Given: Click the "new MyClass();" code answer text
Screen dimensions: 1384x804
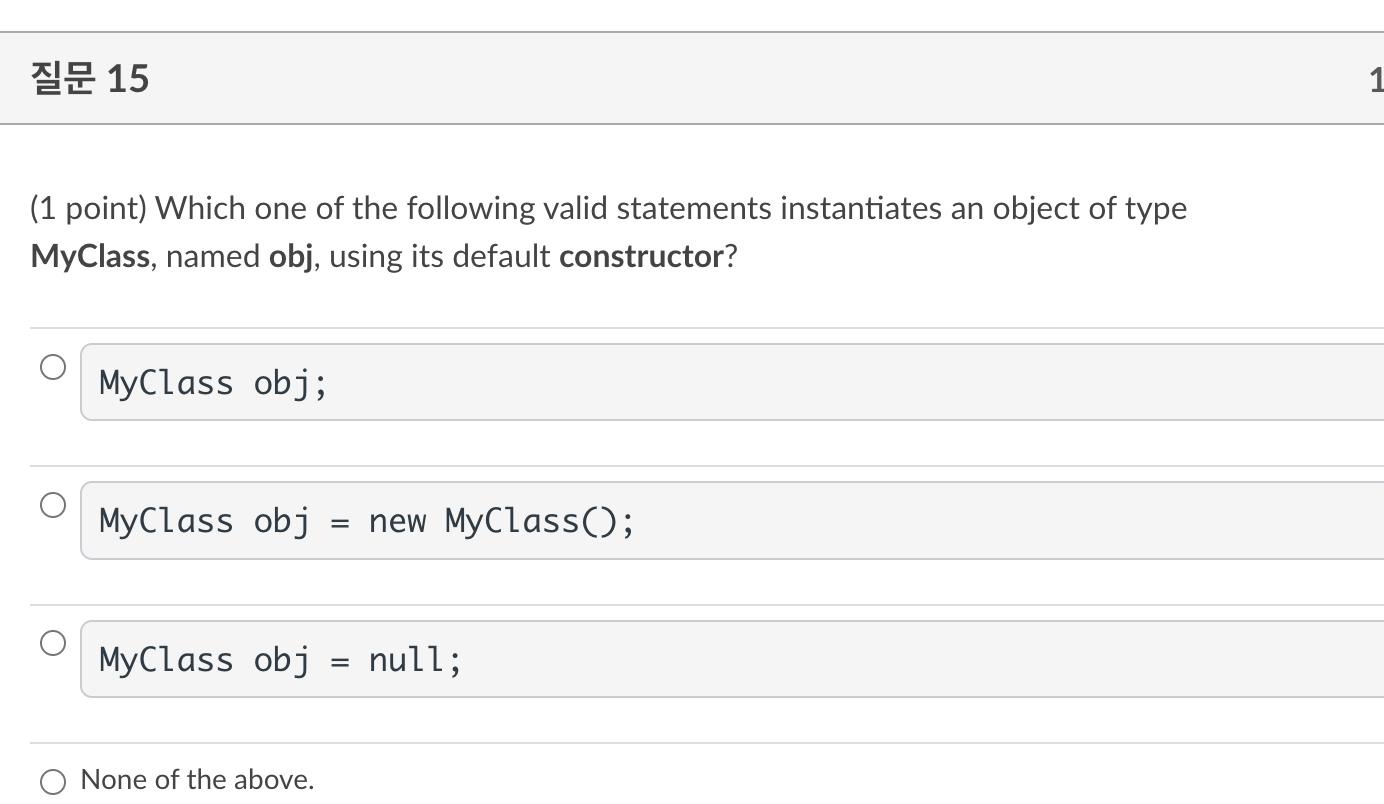Looking at the screenshot, I should click(x=500, y=521).
